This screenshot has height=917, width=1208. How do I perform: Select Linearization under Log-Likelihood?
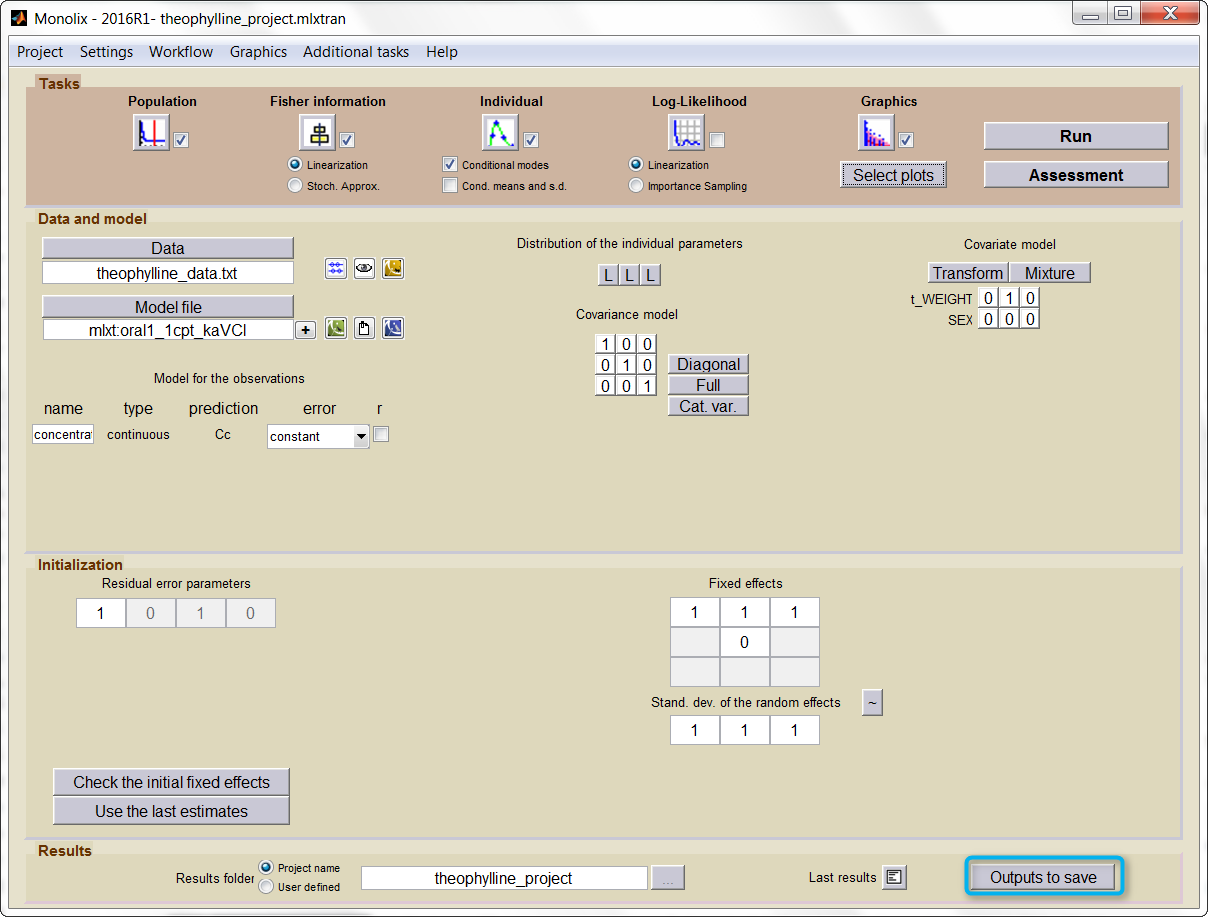635,164
